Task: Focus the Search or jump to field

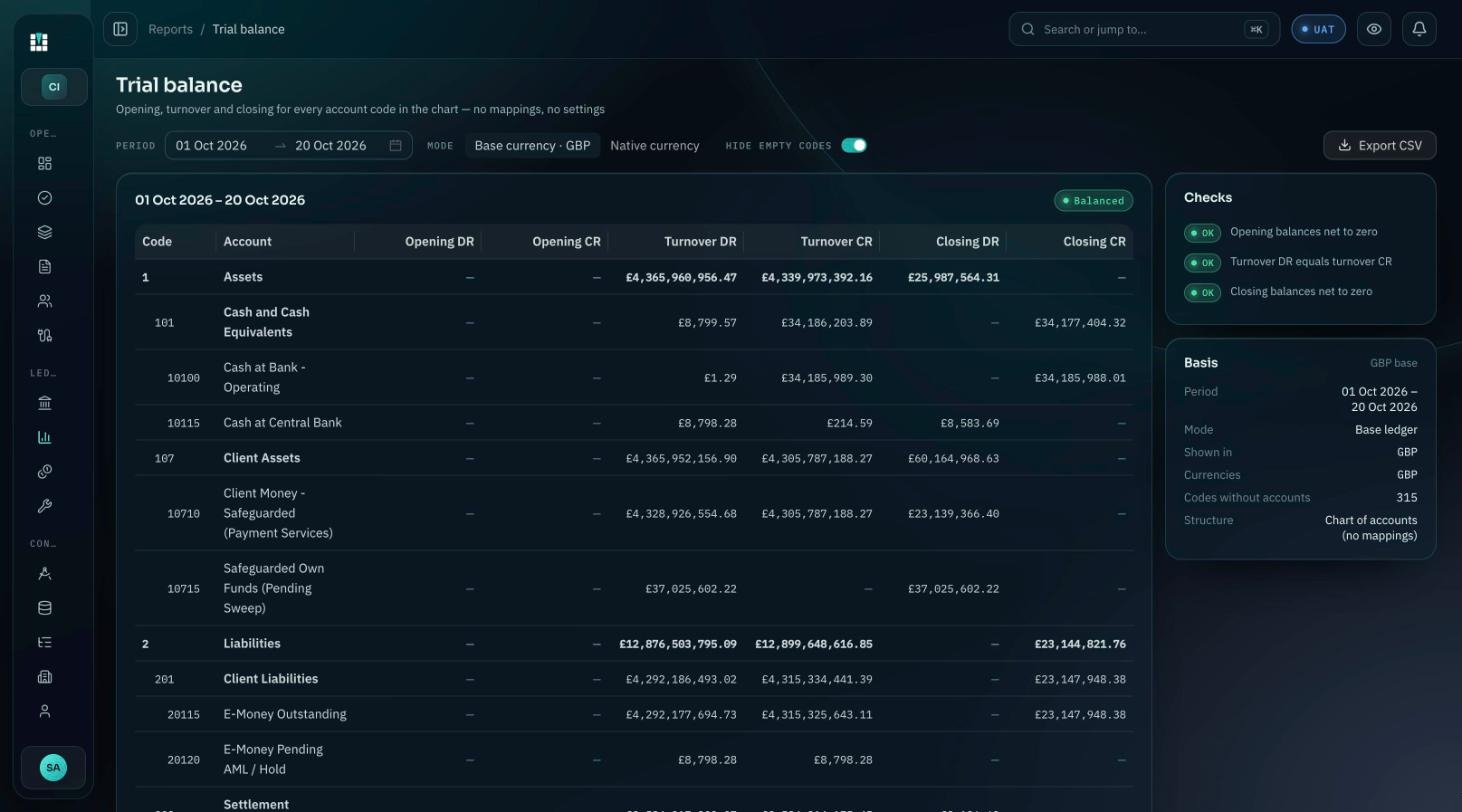Action: point(1144,29)
